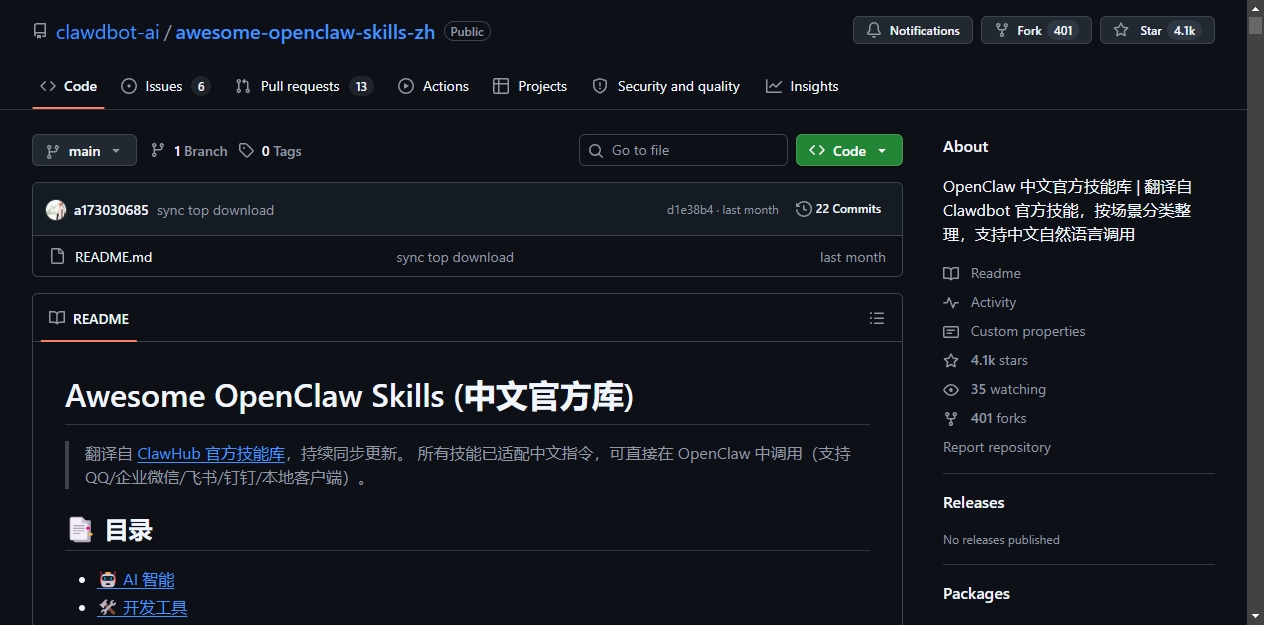The width and height of the screenshot is (1264, 625).
Task: Click the Issues count badge 6
Action: pos(201,86)
